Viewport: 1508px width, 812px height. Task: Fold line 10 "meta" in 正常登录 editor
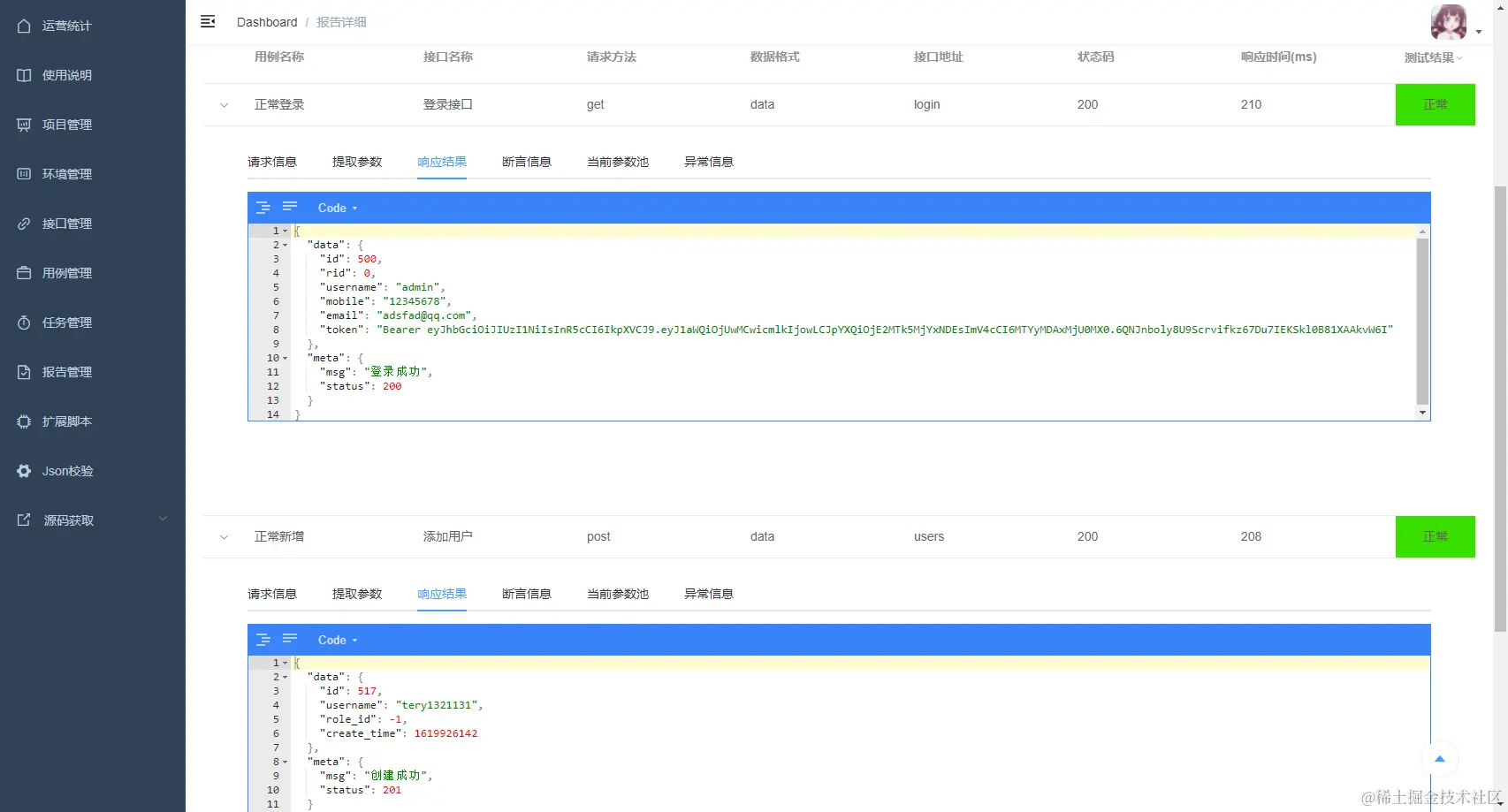click(x=285, y=358)
